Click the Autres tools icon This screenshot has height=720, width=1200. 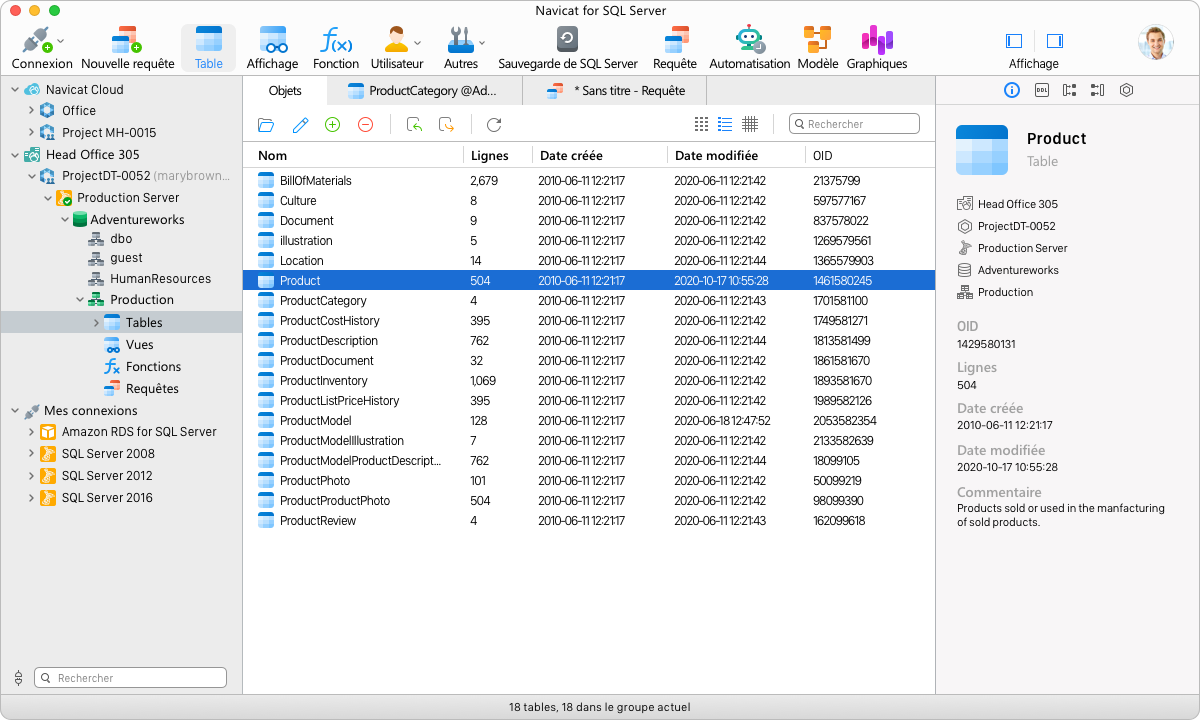pos(460,41)
